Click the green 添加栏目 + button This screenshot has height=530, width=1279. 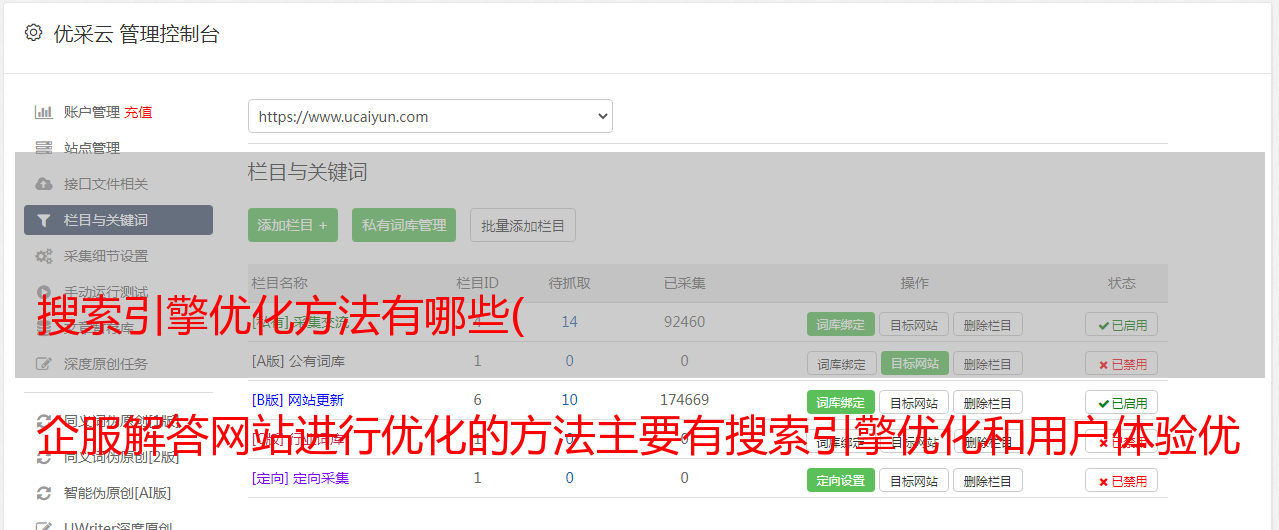[x=293, y=225]
